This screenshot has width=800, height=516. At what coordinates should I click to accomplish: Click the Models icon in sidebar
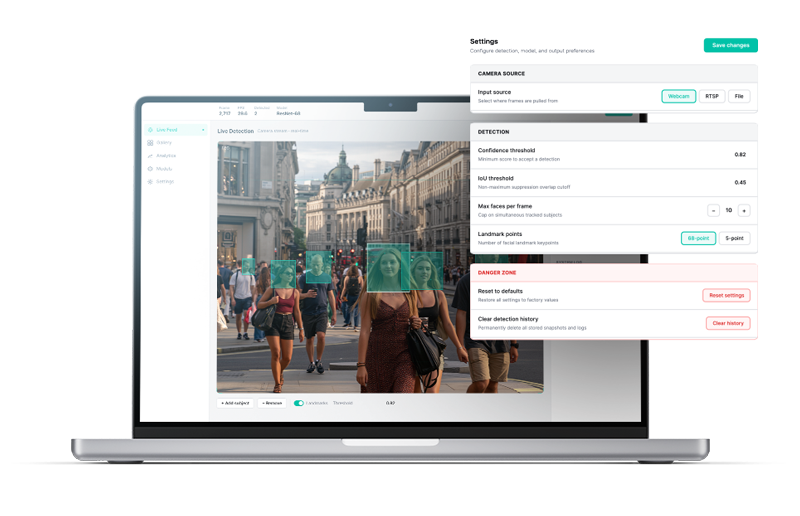pos(150,169)
